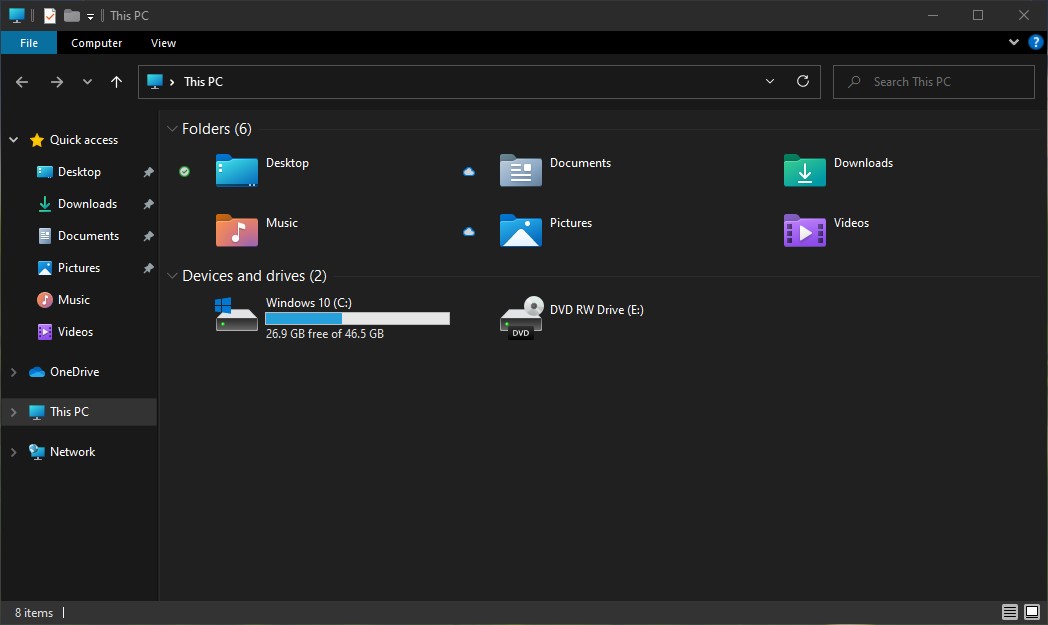Click the address bar breadcrumb chevron

click(x=172, y=82)
